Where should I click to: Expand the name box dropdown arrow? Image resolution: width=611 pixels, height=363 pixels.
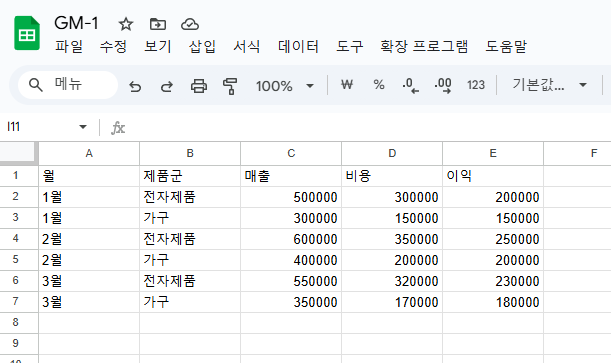tap(83, 127)
